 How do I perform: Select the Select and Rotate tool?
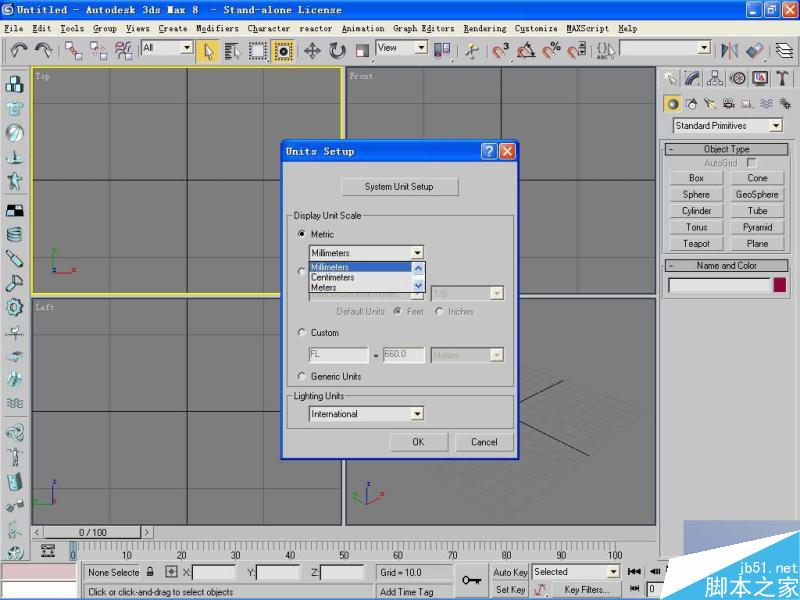tap(337, 50)
